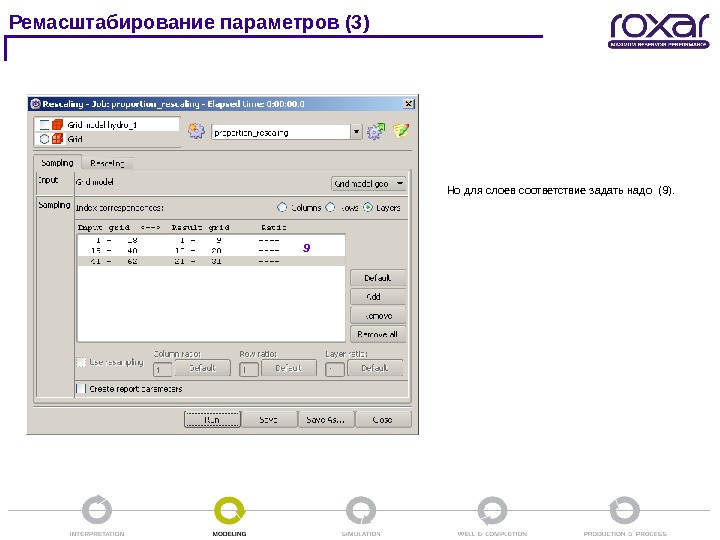Click the Rescaling window title icon
720x540 pixels.
coord(35,104)
